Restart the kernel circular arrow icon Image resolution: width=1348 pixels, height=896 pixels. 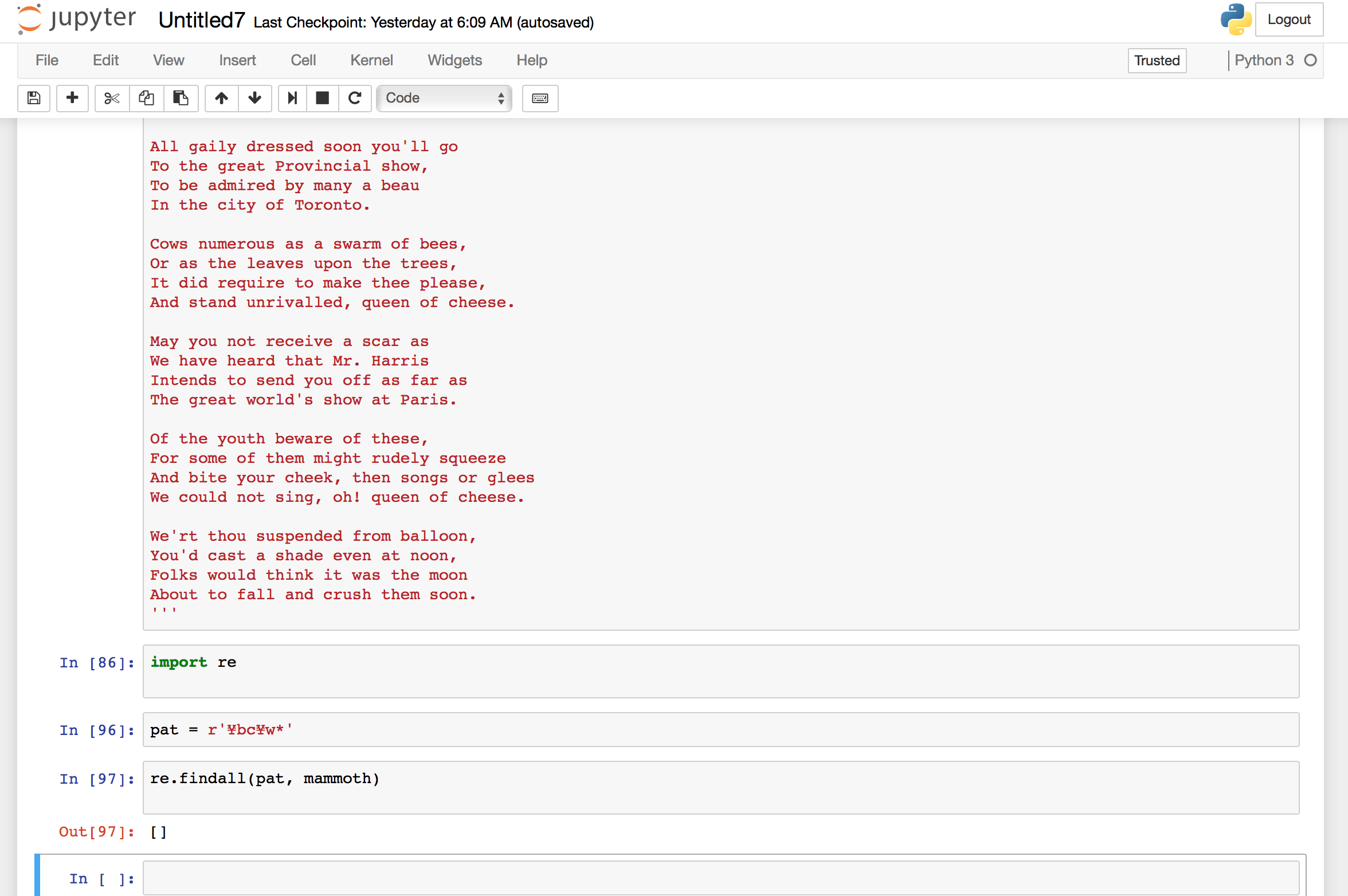355,98
